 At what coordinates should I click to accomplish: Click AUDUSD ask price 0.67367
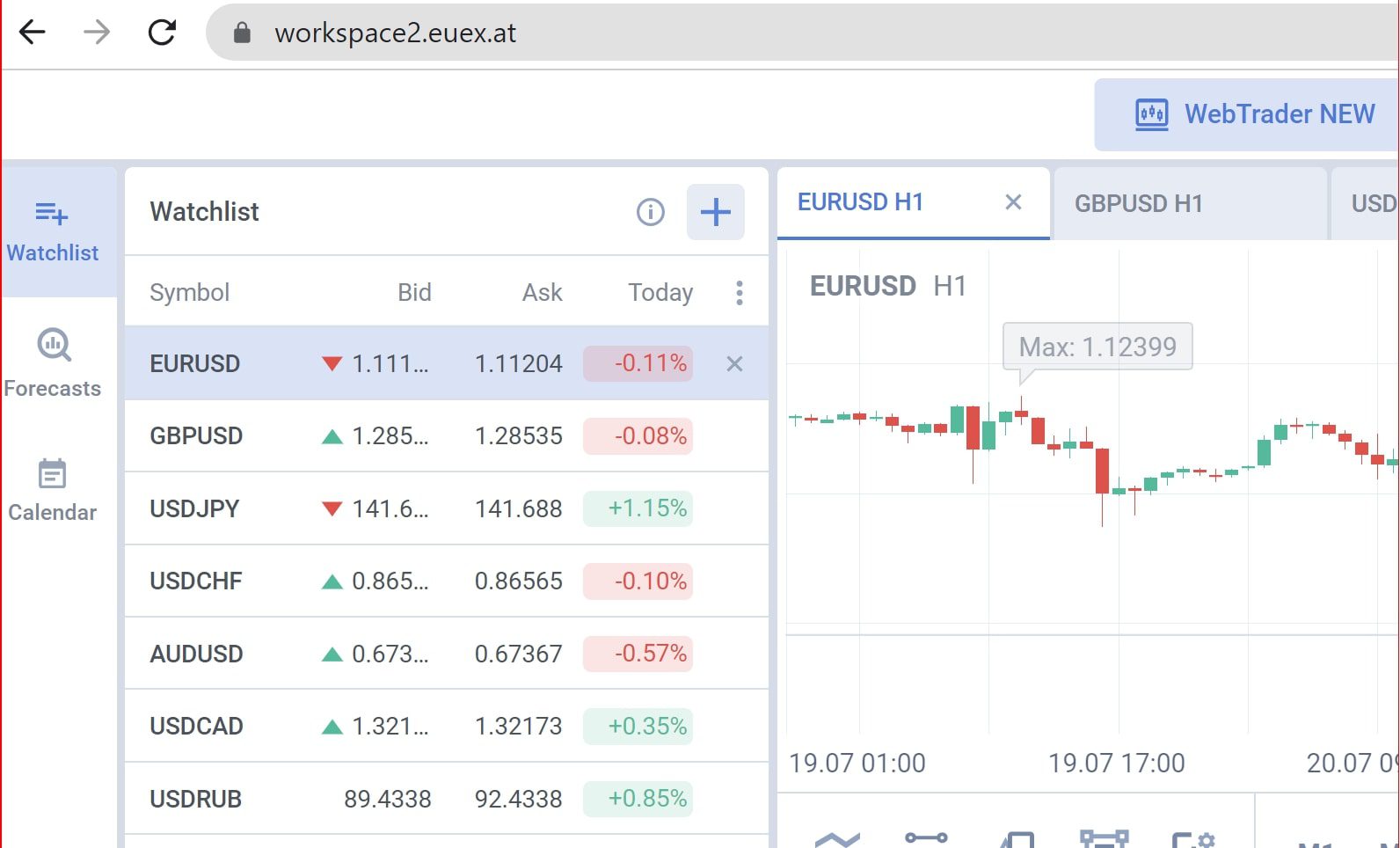(519, 654)
